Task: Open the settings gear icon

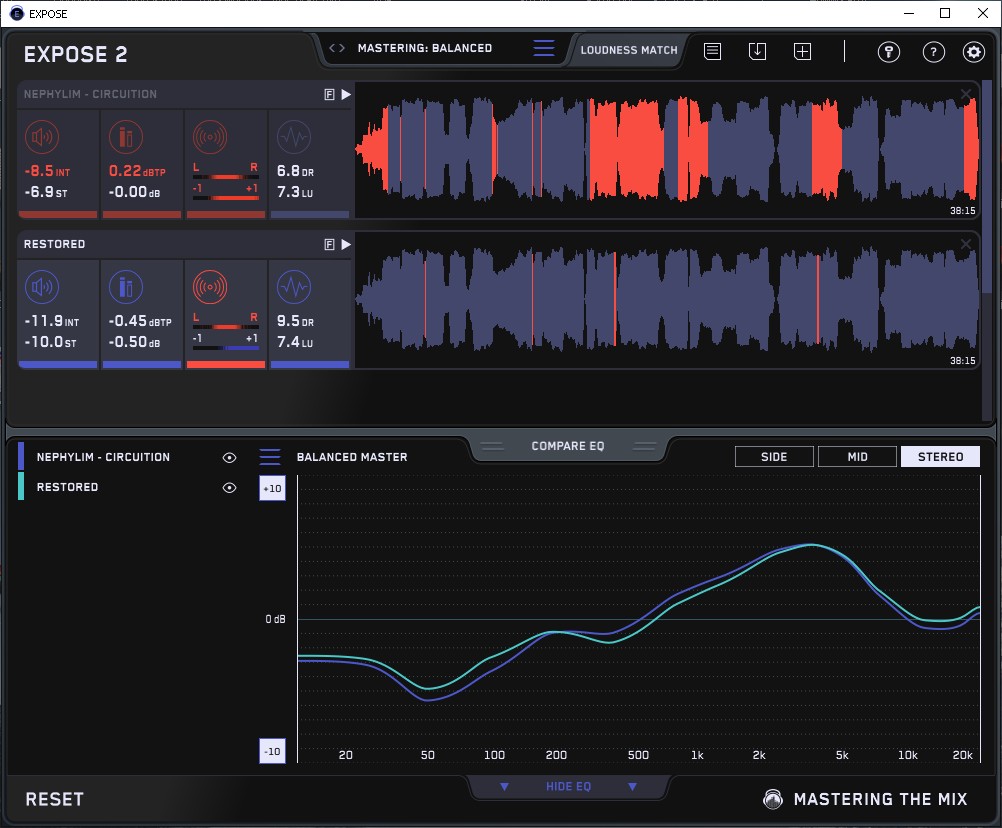Action: pos(973,52)
